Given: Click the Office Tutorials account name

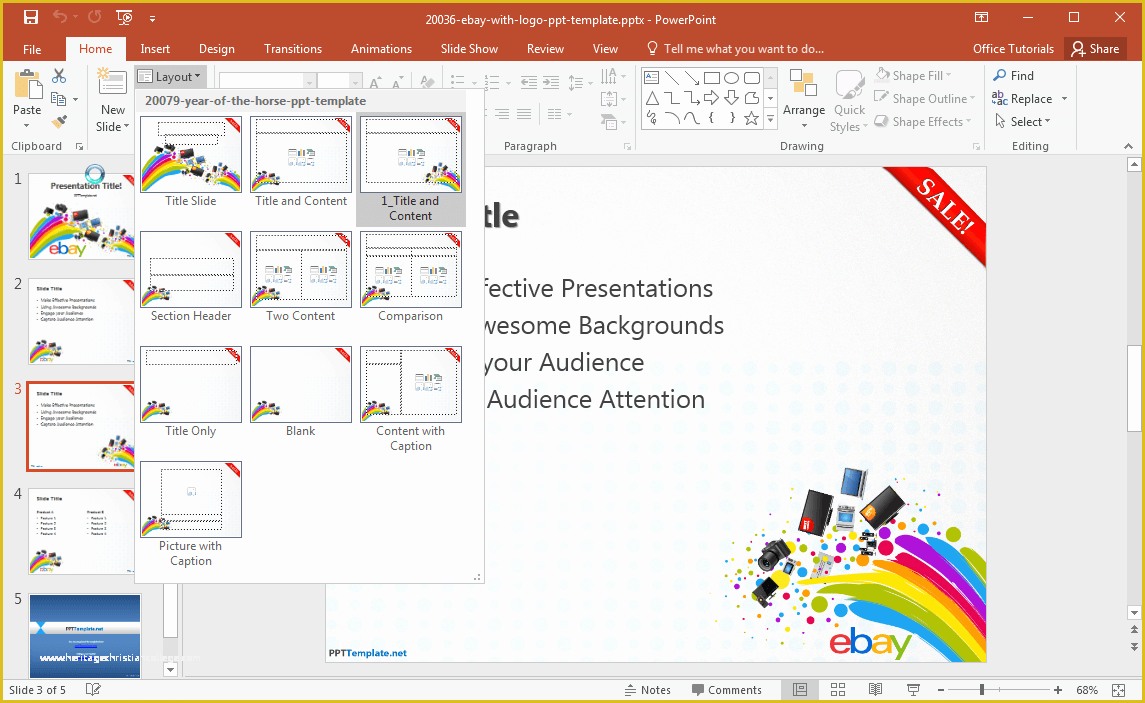Looking at the screenshot, I should pyautogui.click(x=1014, y=49).
